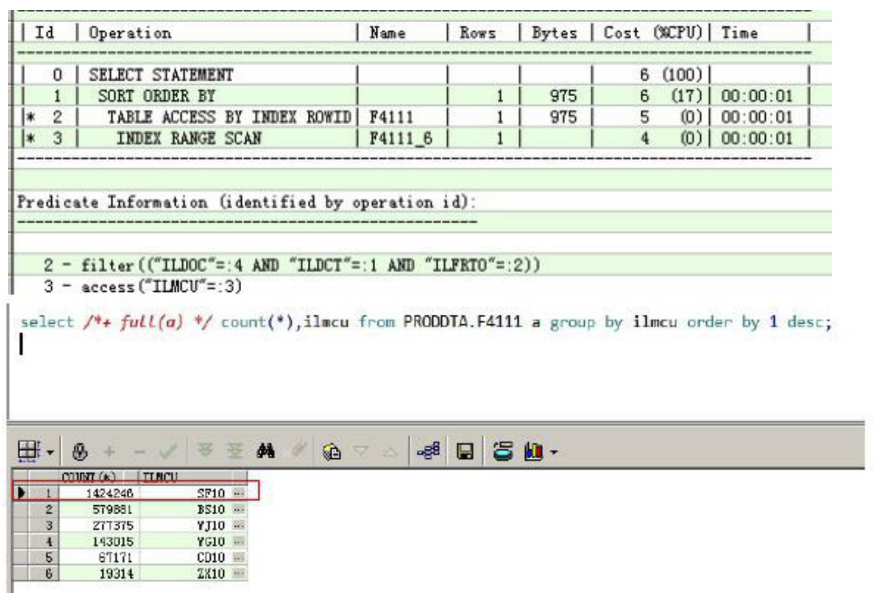The width and height of the screenshot is (875, 601).
Task: Select the cell with value 67171
Action: tap(98, 557)
